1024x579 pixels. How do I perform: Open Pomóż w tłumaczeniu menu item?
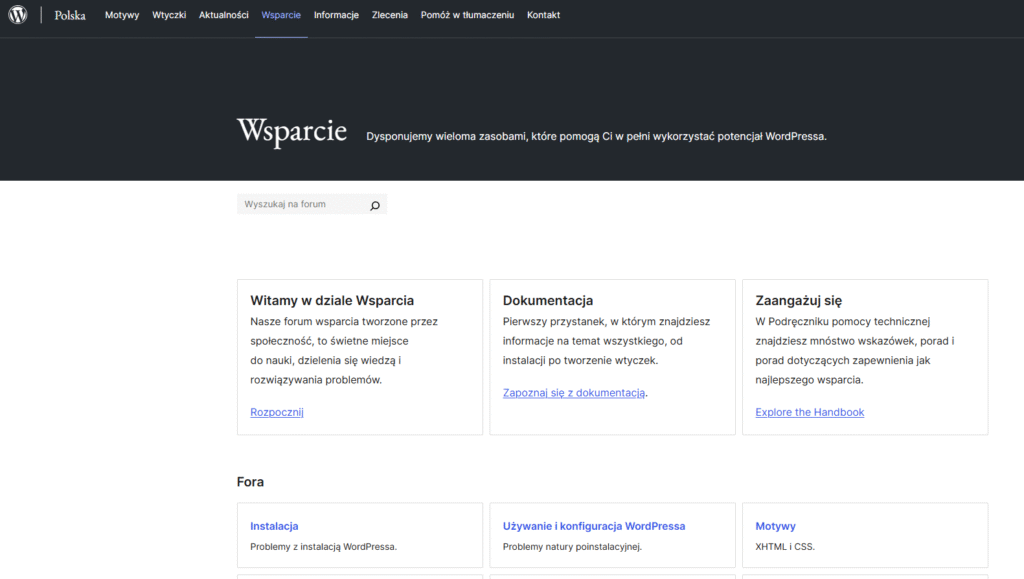(468, 15)
